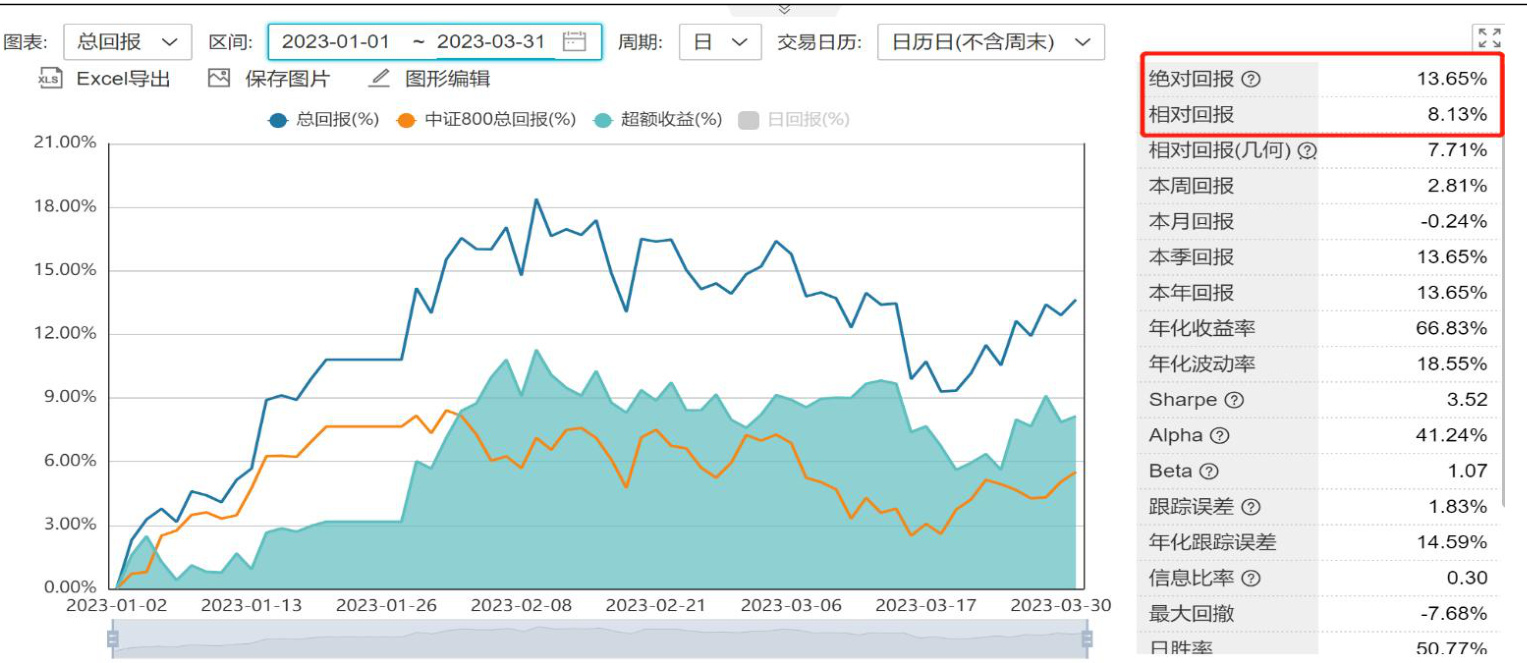The image size is (1527, 663).
Task: Click the save image icon
Action: pos(219,79)
